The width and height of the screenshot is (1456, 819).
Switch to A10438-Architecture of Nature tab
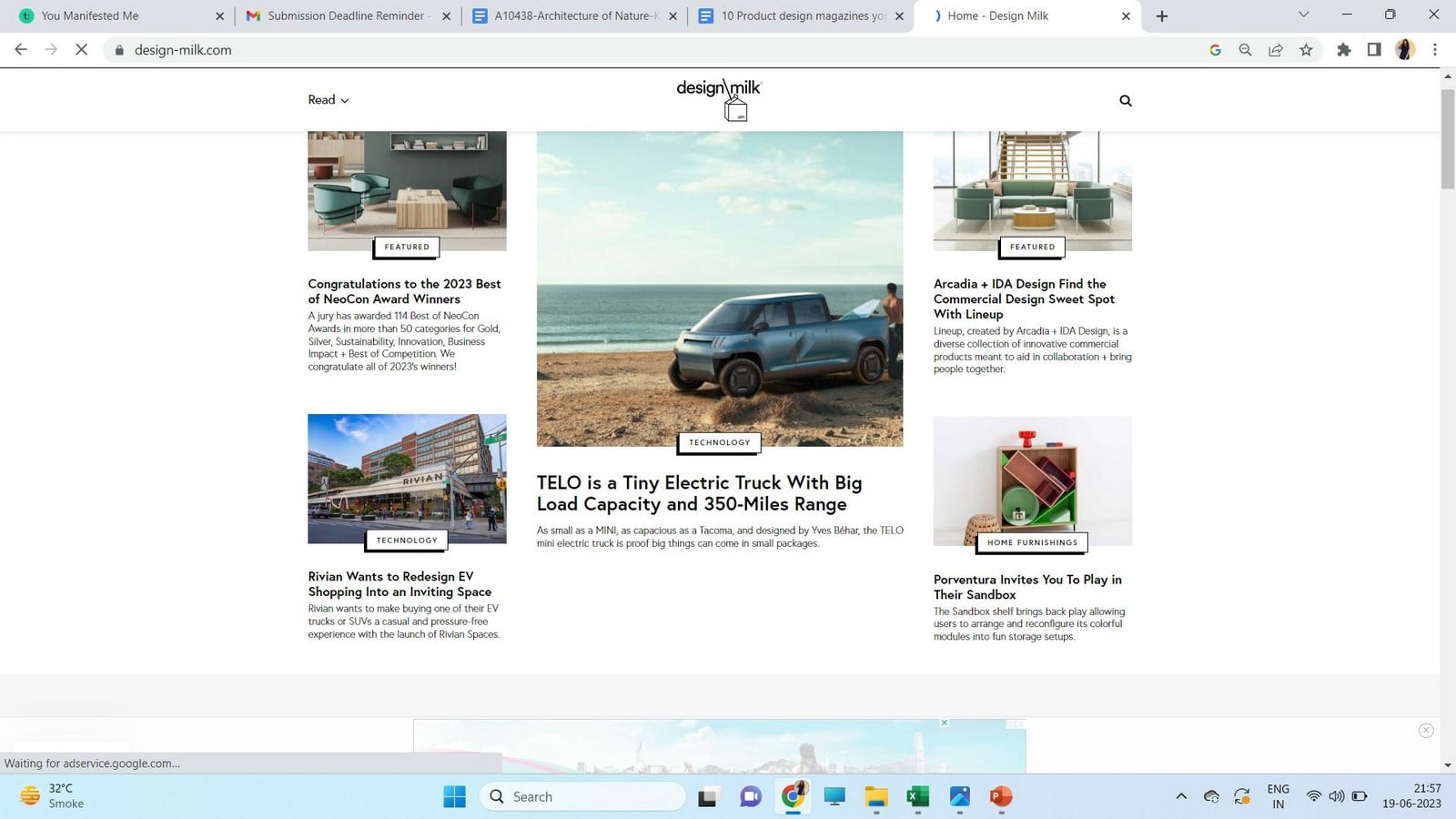coord(575,16)
